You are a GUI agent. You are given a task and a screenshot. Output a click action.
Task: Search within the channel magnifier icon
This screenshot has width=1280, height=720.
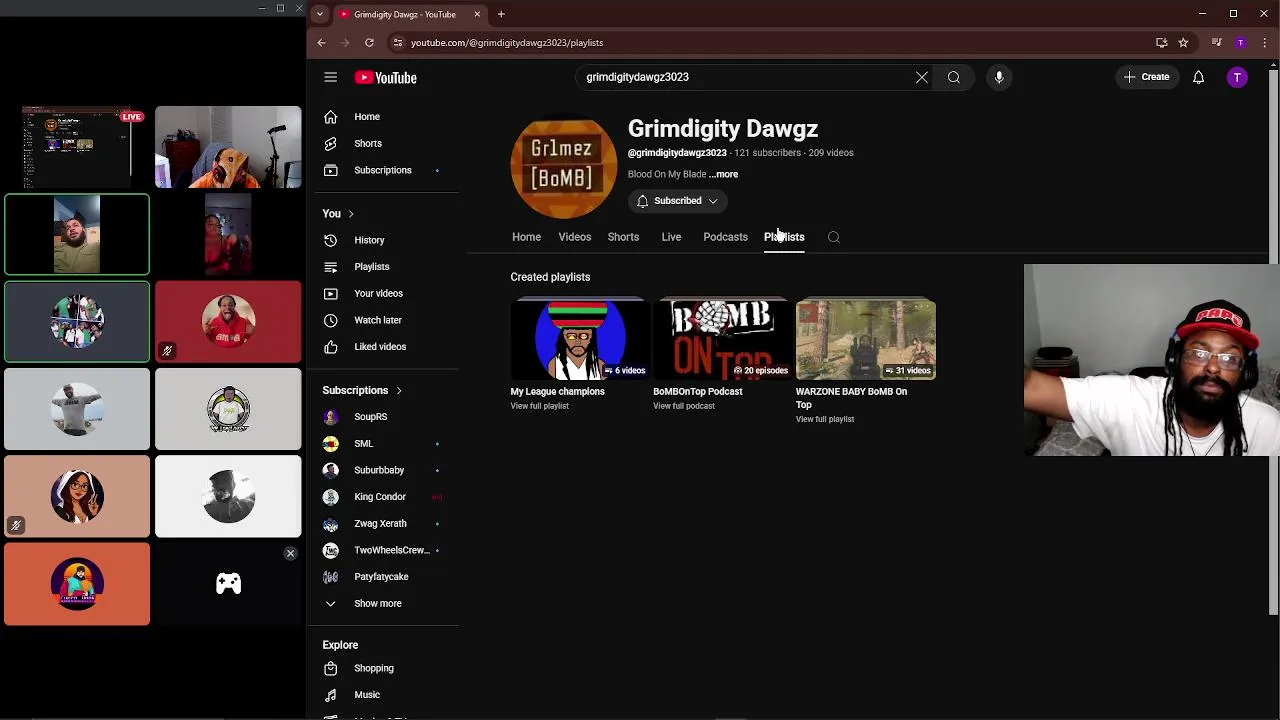pyautogui.click(x=834, y=237)
